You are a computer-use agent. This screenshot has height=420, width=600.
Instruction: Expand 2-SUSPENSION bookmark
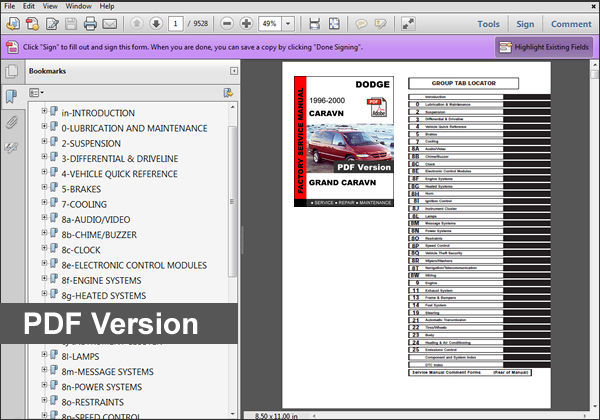pyautogui.click(x=44, y=141)
